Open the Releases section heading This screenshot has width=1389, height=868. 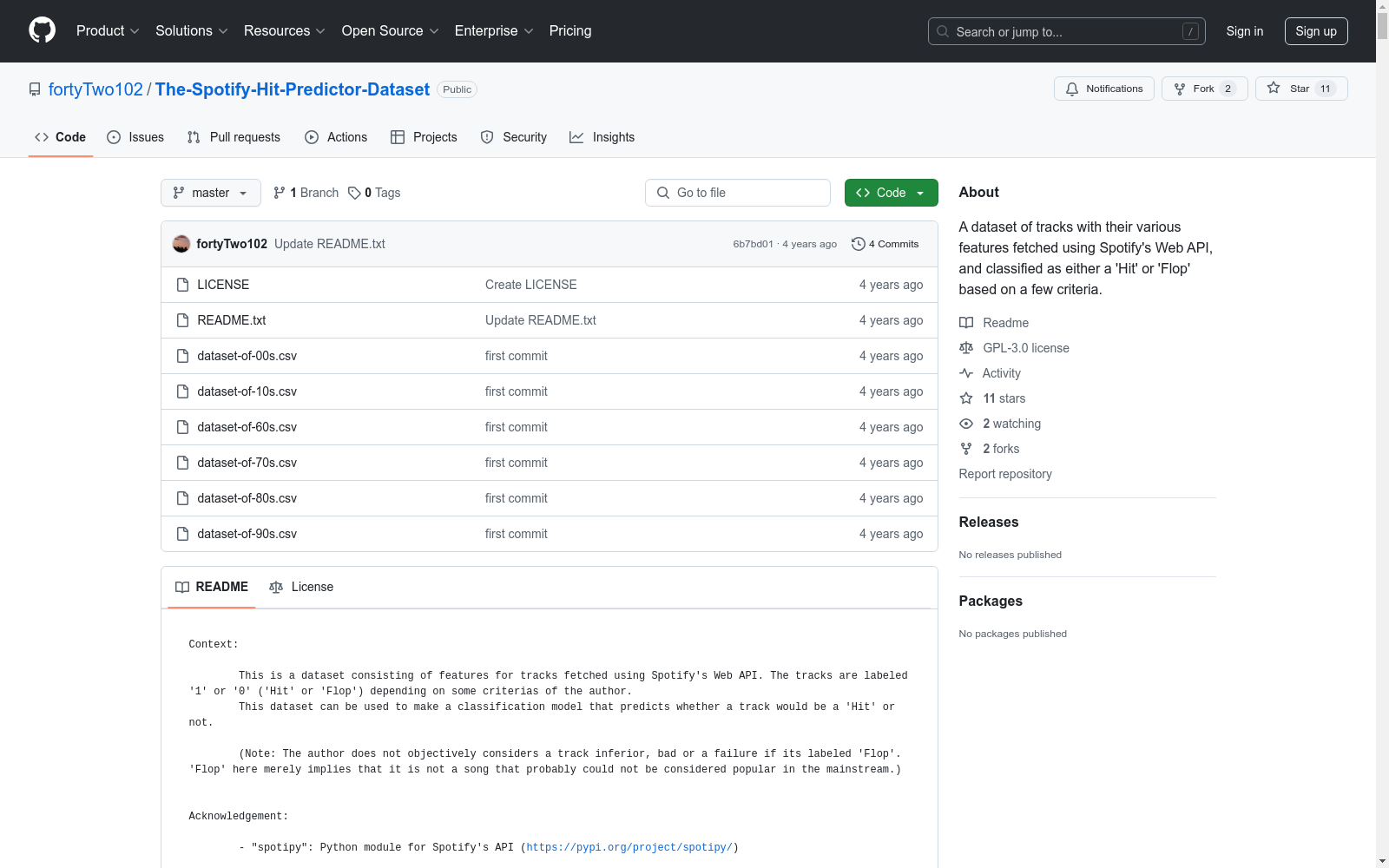tap(989, 522)
